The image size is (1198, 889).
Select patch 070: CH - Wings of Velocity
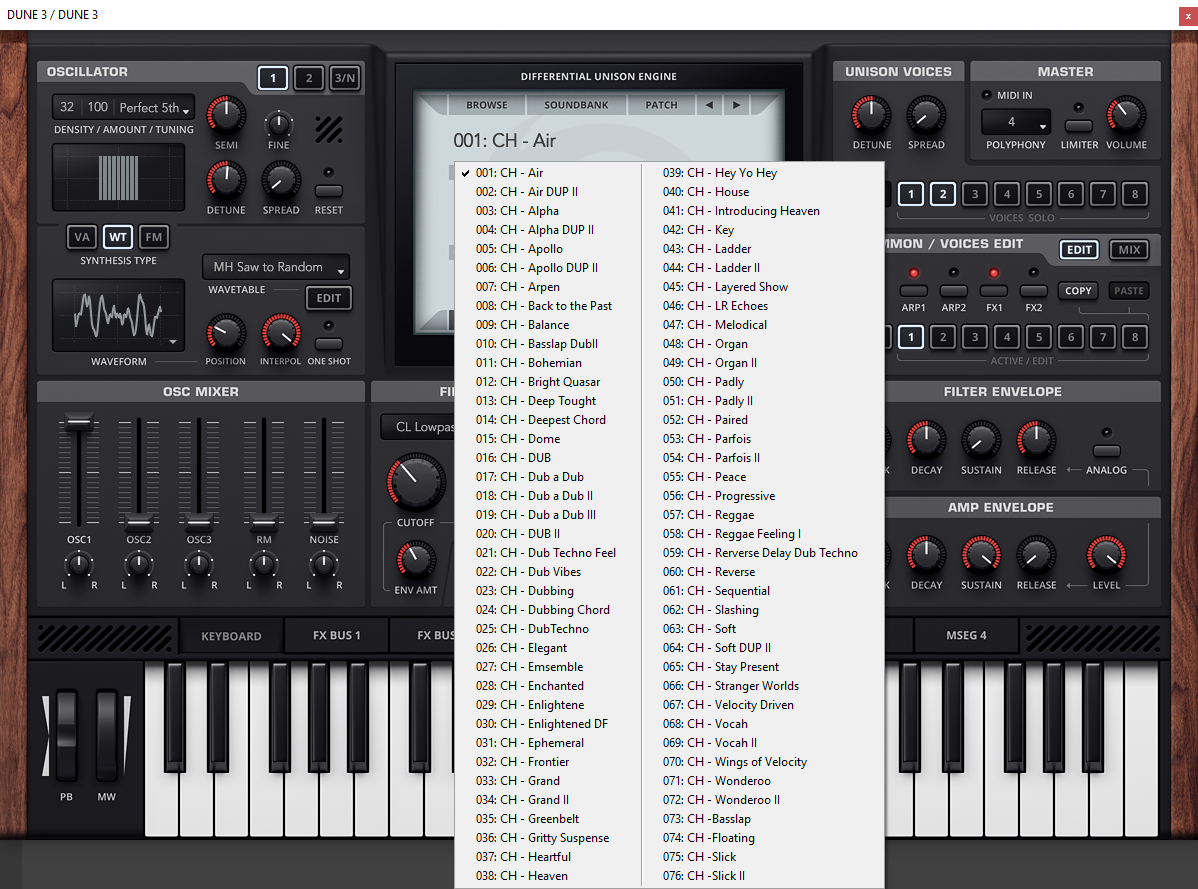coord(735,761)
